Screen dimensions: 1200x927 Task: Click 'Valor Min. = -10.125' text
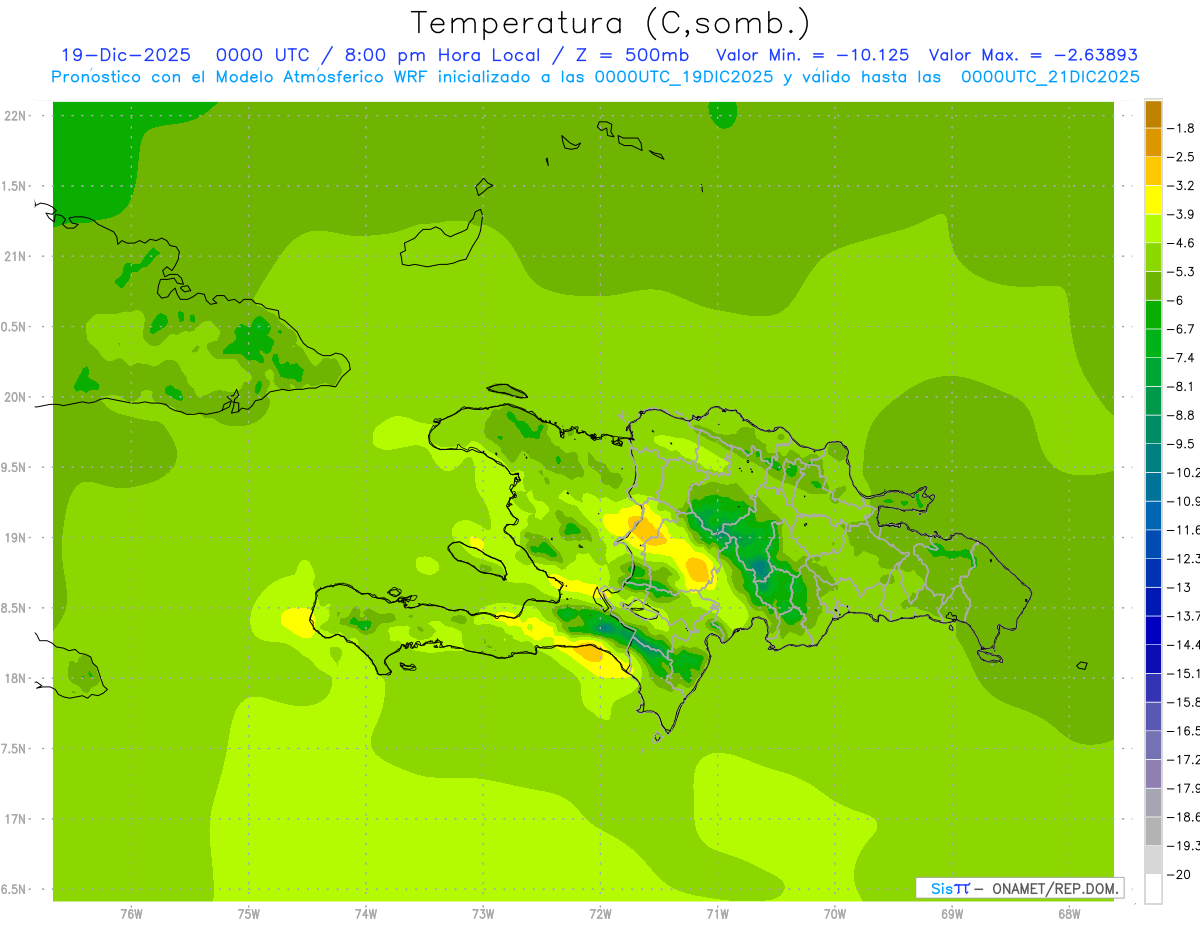click(813, 55)
